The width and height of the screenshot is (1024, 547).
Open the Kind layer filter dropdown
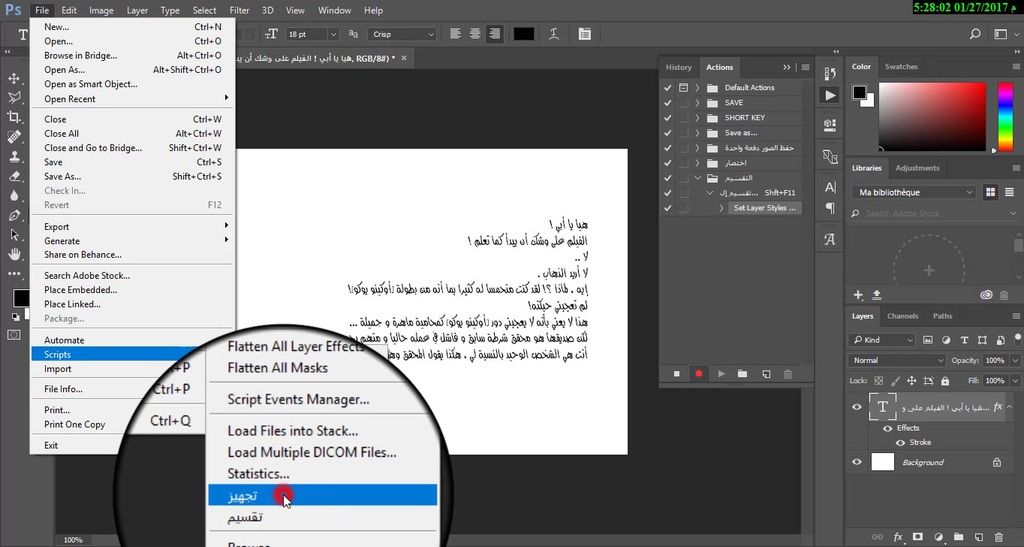click(x=882, y=340)
